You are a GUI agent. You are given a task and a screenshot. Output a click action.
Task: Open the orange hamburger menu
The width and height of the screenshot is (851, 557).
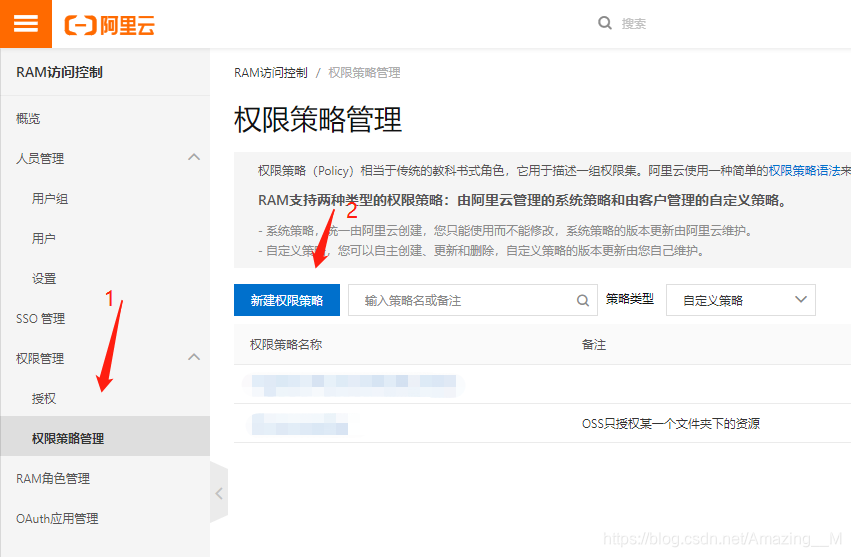(x=26, y=24)
